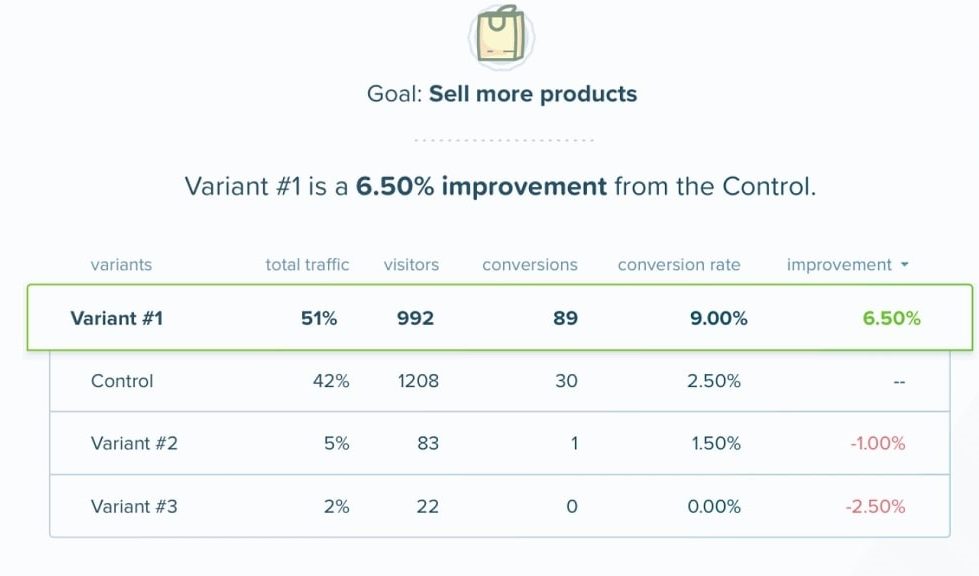
Task: Sort by the improvement column header
Action: [x=838, y=265]
